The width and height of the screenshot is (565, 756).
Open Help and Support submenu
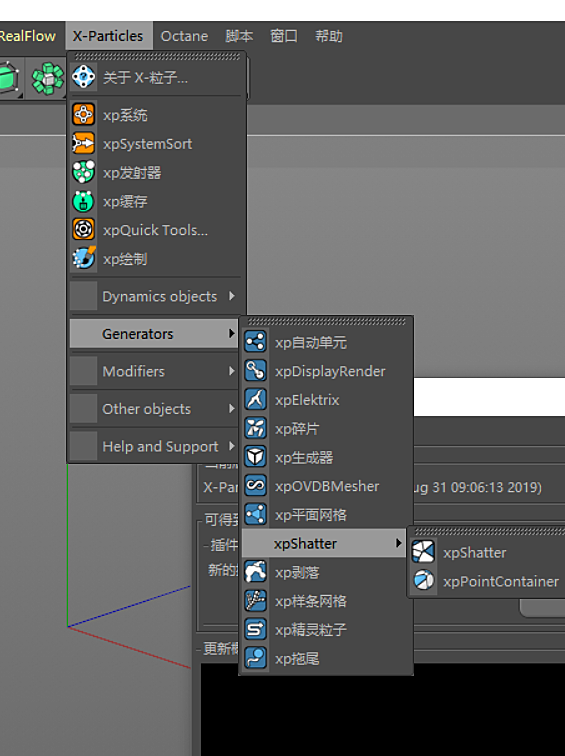154,446
